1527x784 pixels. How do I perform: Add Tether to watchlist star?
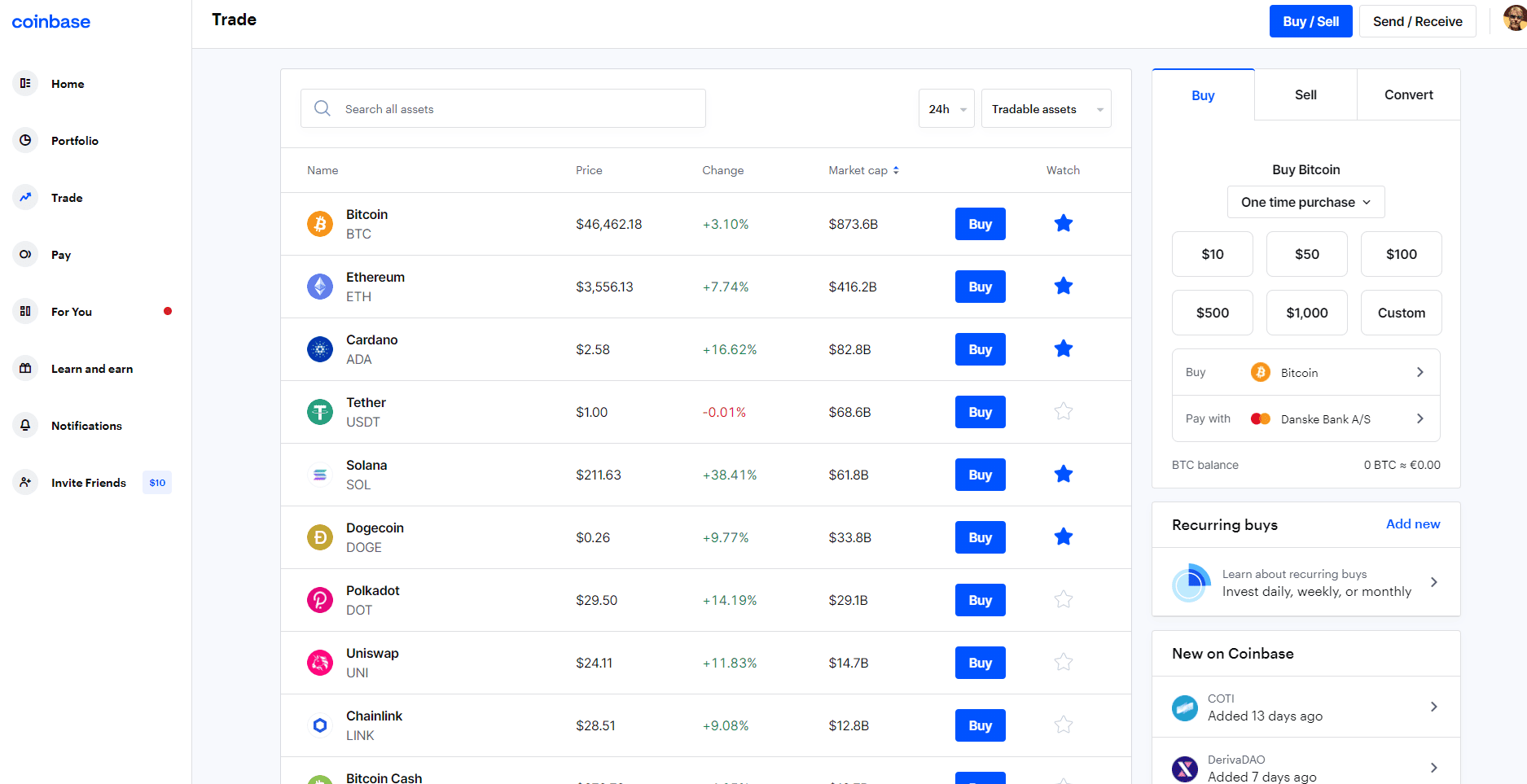pyautogui.click(x=1064, y=411)
